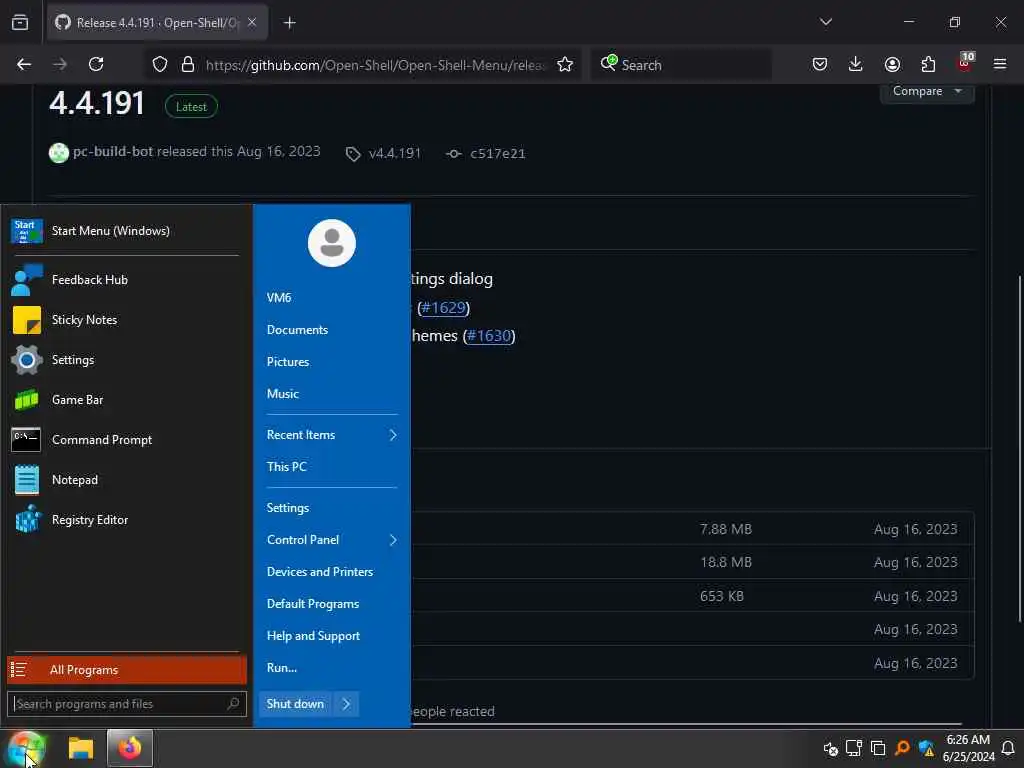Click the Open-Shell start button on taskbar

(x=26, y=748)
